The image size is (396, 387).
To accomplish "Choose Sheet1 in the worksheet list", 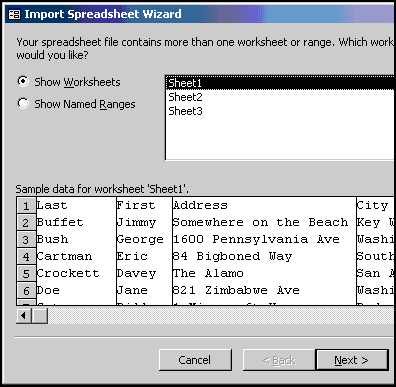I will pos(281,83).
